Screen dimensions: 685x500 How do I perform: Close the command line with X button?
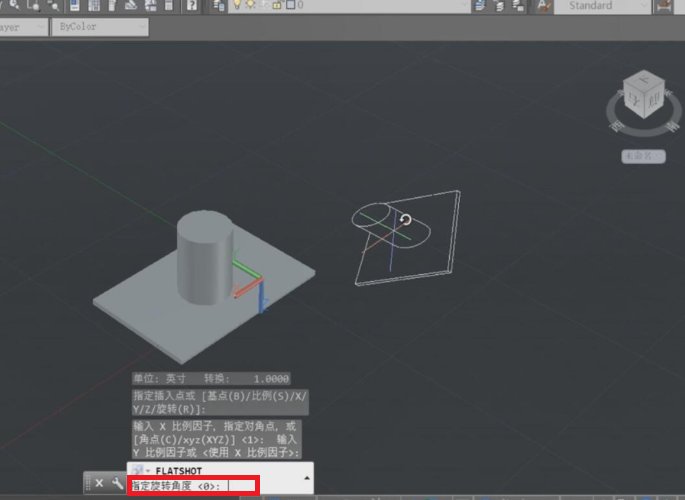coord(99,484)
